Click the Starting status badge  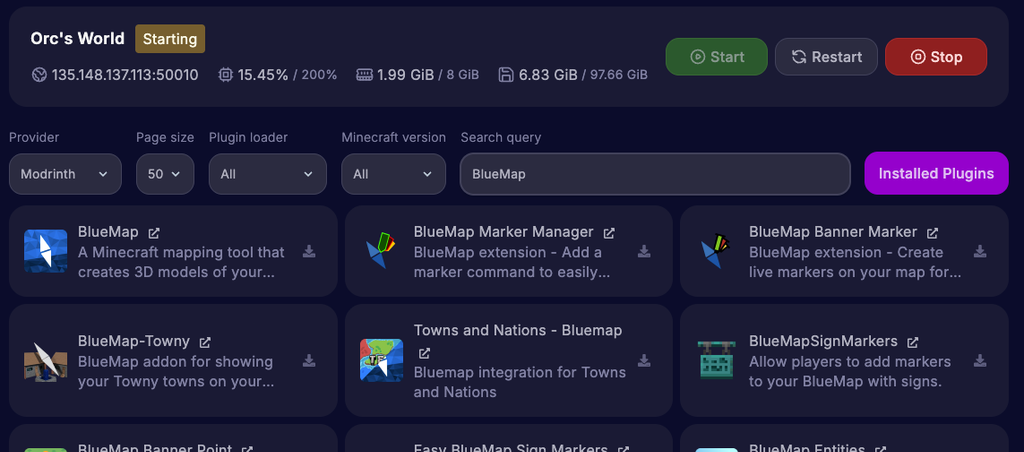(x=170, y=39)
